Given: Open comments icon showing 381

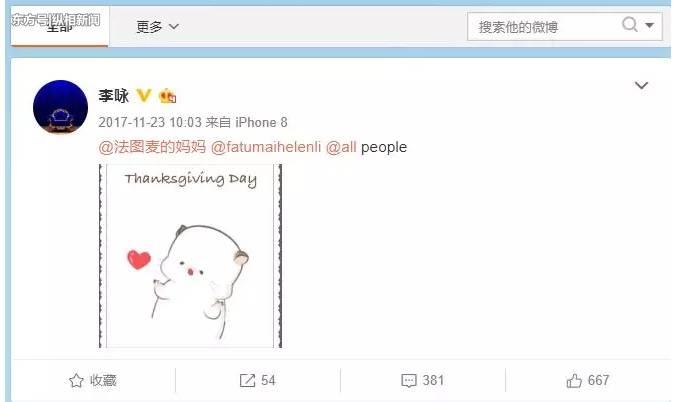Looking at the screenshot, I should (x=409, y=380).
